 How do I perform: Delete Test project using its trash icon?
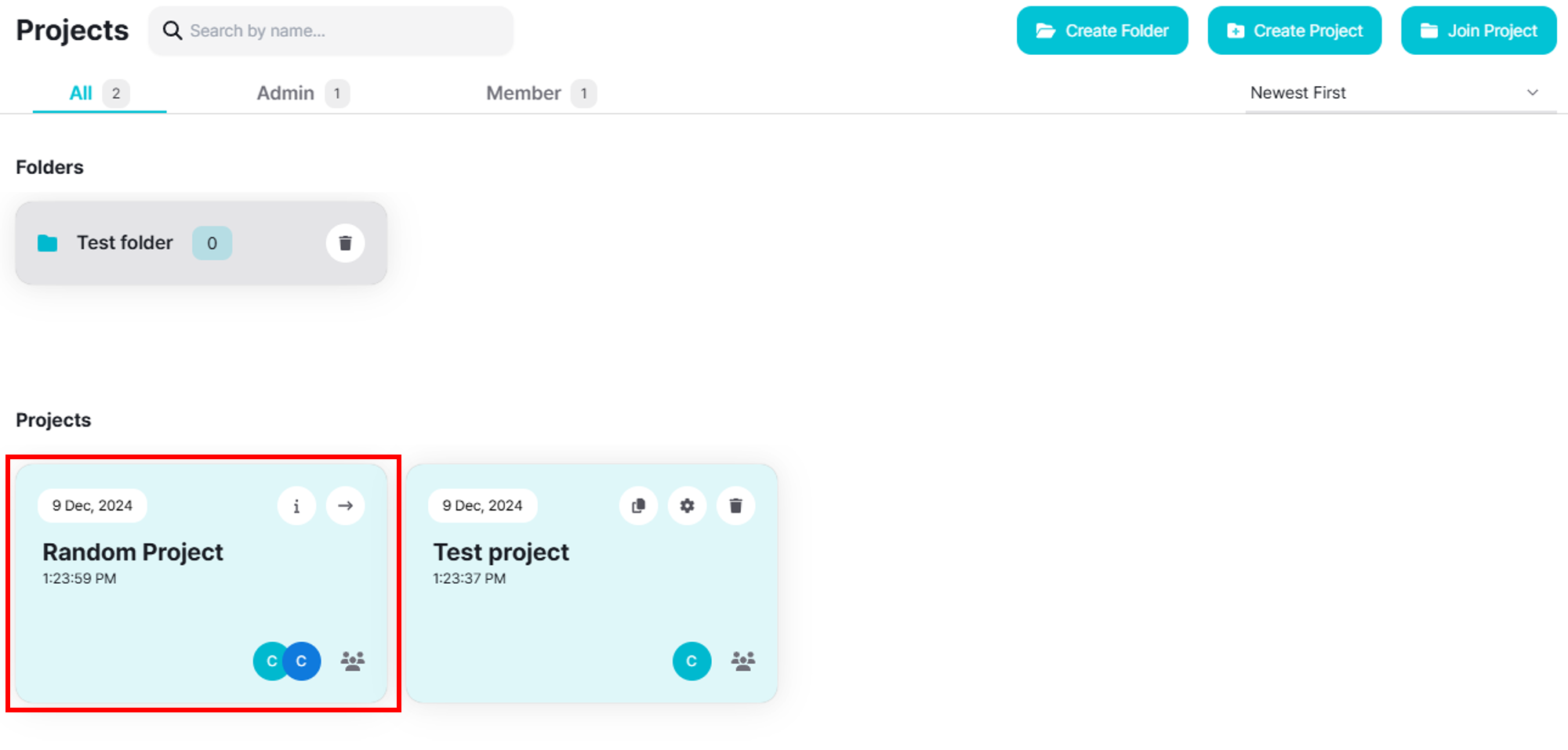pyautogui.click(x=735, y=505)
